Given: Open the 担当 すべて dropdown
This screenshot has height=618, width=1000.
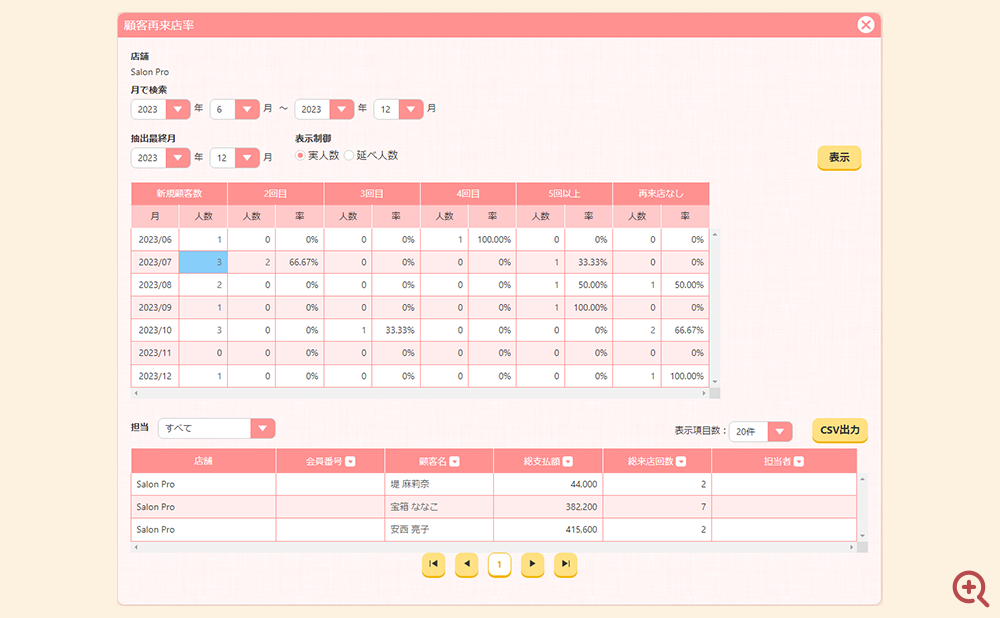Looking at the screenshot, I should pyautogui.click(x=263, y=428).
